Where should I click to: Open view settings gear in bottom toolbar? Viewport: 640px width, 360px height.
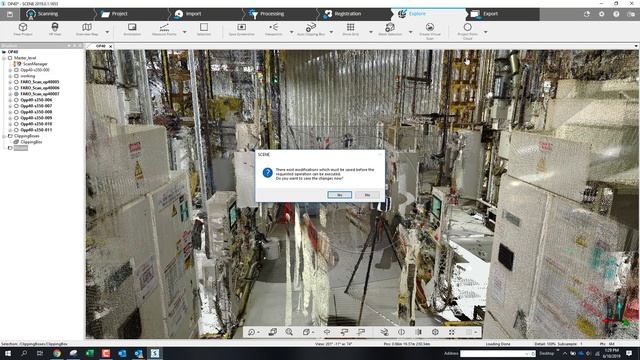click(435, 332)
